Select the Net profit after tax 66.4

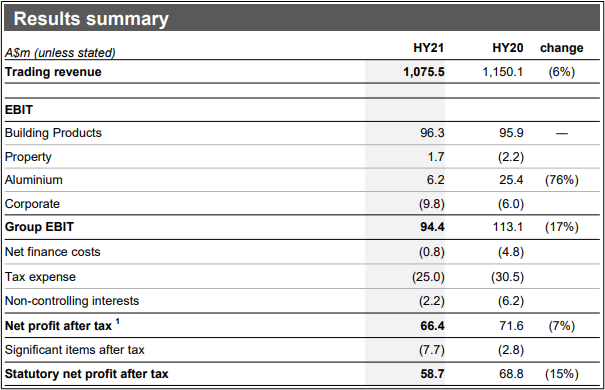[x=432, y=326]
